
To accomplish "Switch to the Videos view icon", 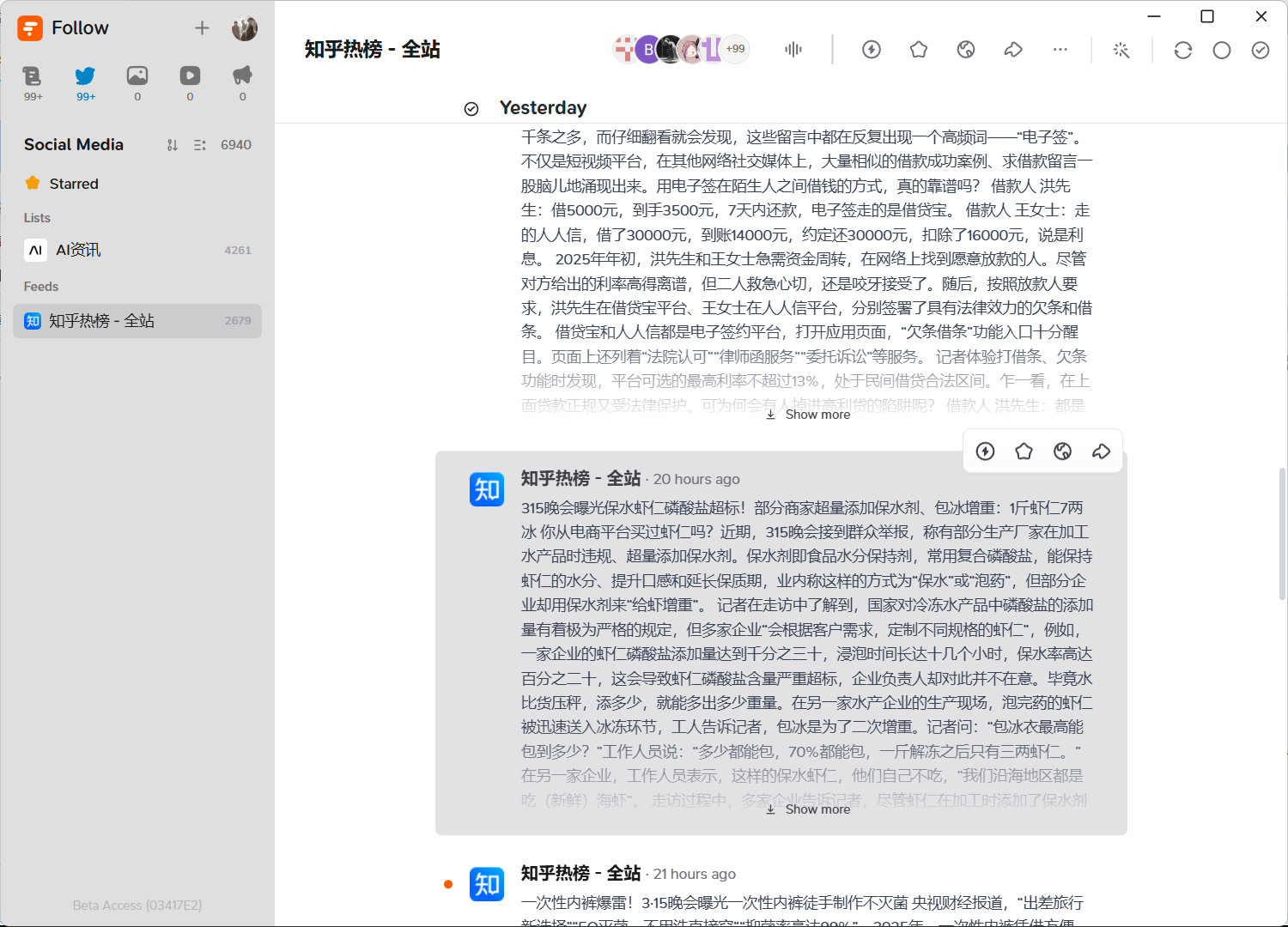I will (190, 76).
